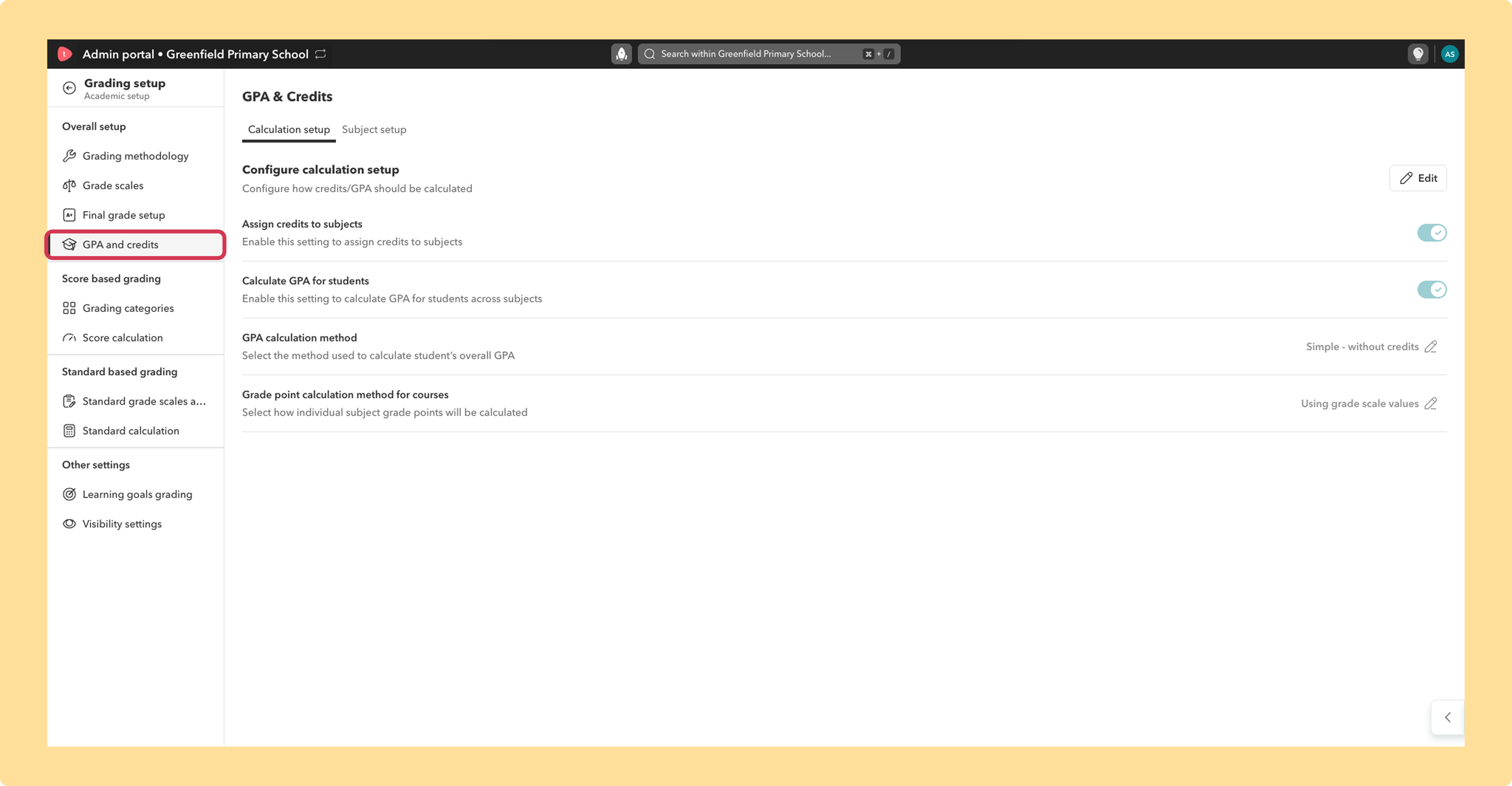Go back using the Grading setup arrow
Screen dimensions: 1512x786
pos(69,88)
